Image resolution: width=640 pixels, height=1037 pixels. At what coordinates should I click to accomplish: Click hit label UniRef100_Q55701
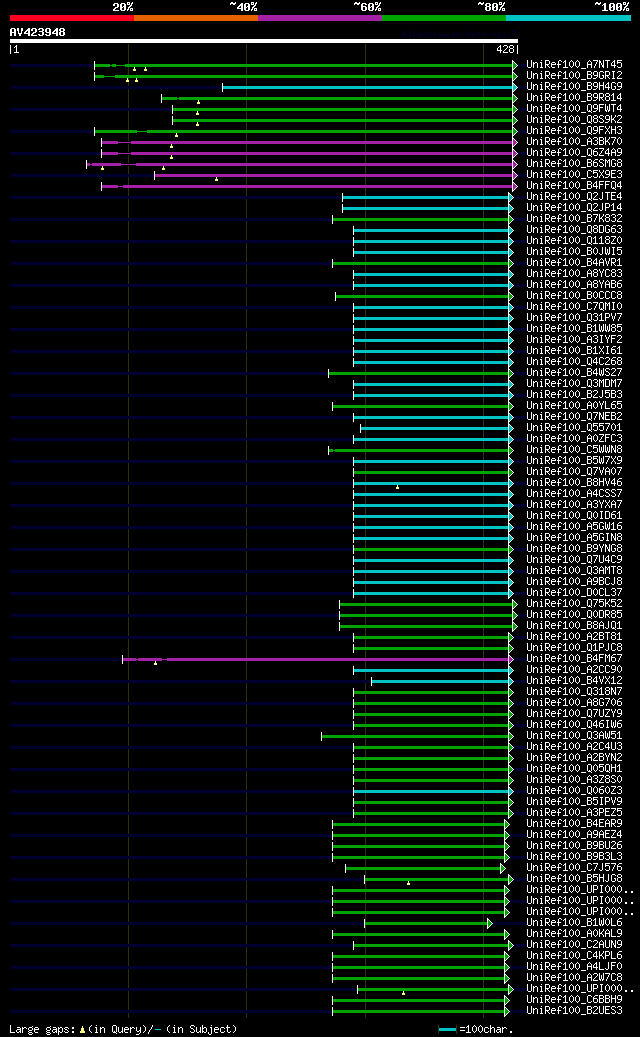coord(574,428)
